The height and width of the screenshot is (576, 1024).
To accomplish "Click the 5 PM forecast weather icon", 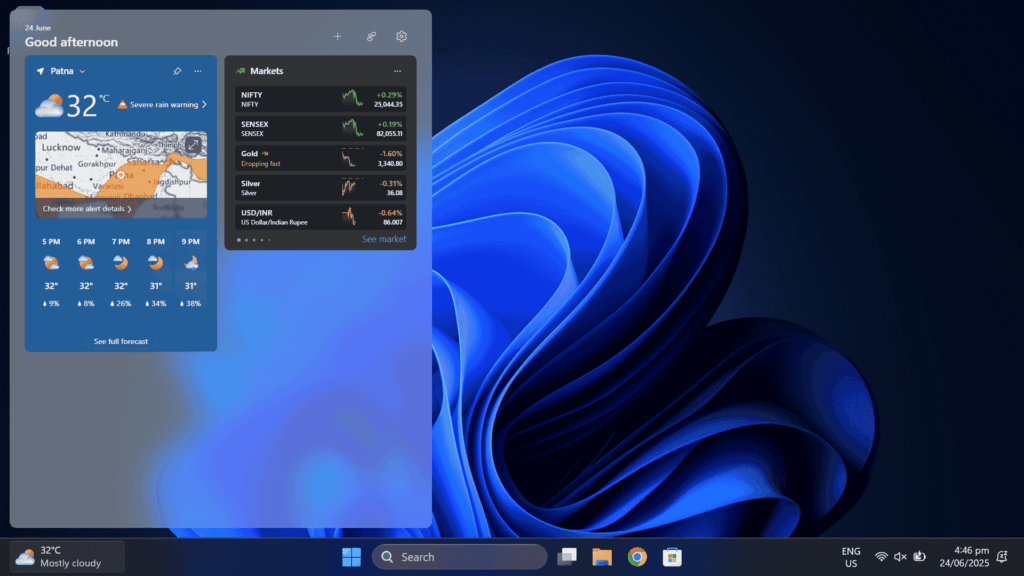I will coord(51,263).
